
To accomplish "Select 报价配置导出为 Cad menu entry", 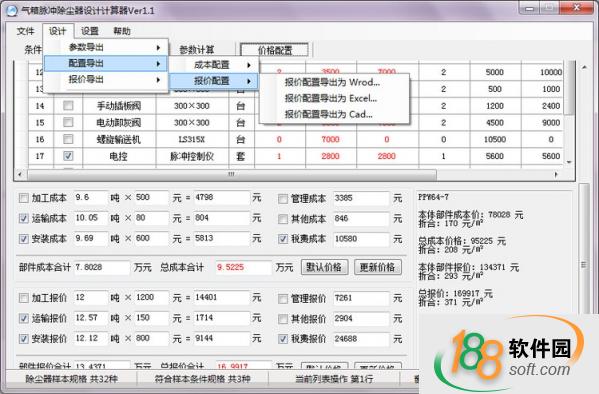I will [329, 114].
